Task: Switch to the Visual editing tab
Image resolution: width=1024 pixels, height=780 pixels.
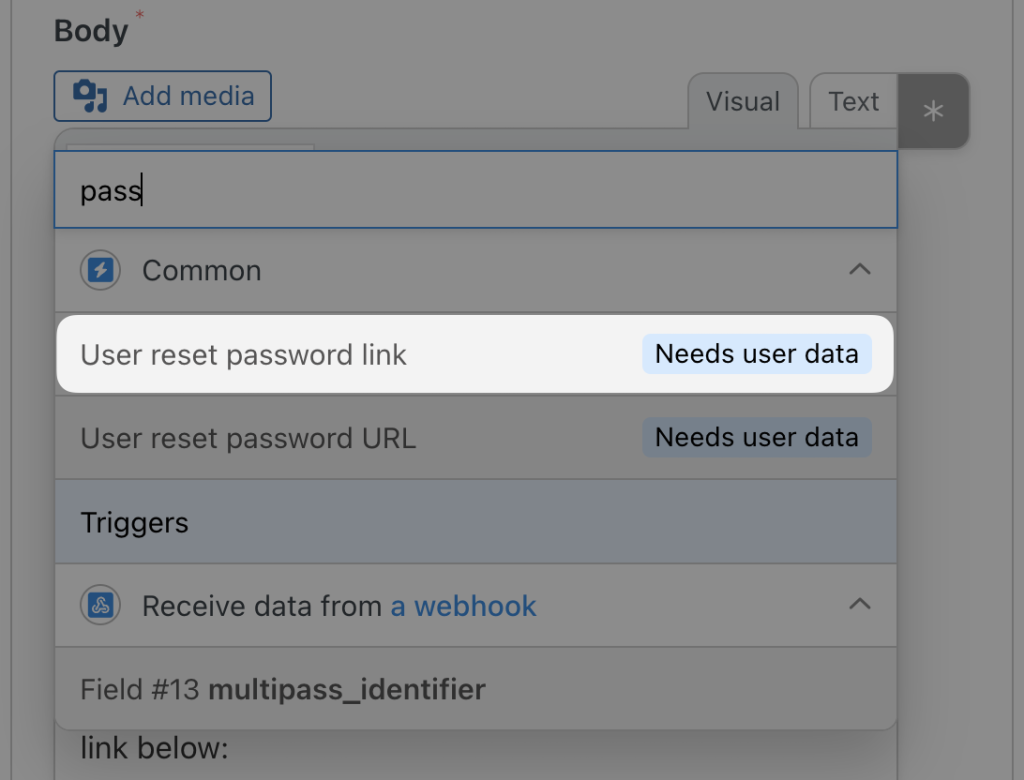Action: click(742, 101)
